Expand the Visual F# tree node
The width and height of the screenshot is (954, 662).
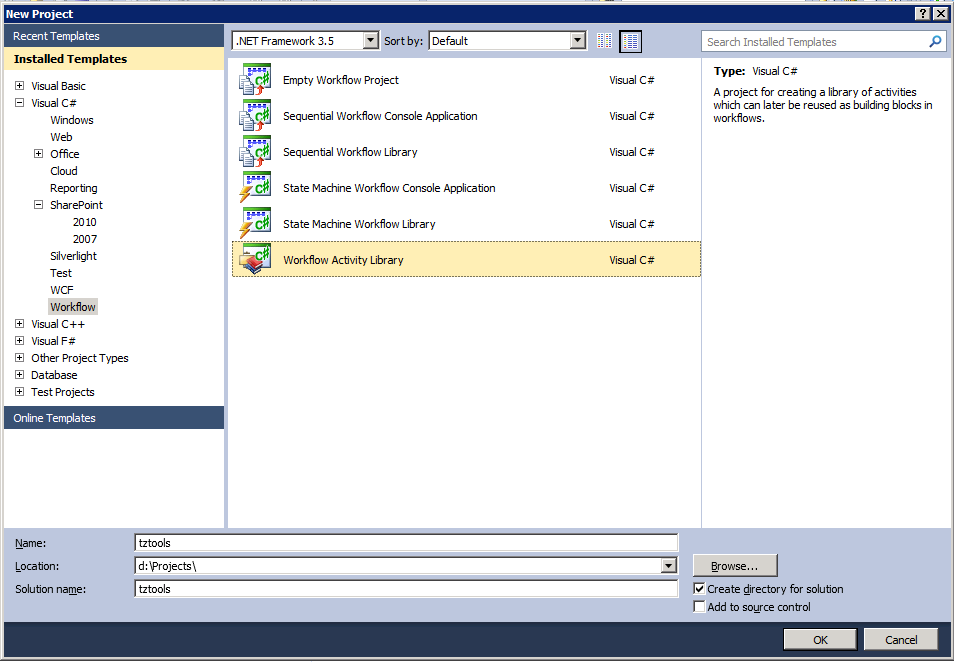[19, 341]
